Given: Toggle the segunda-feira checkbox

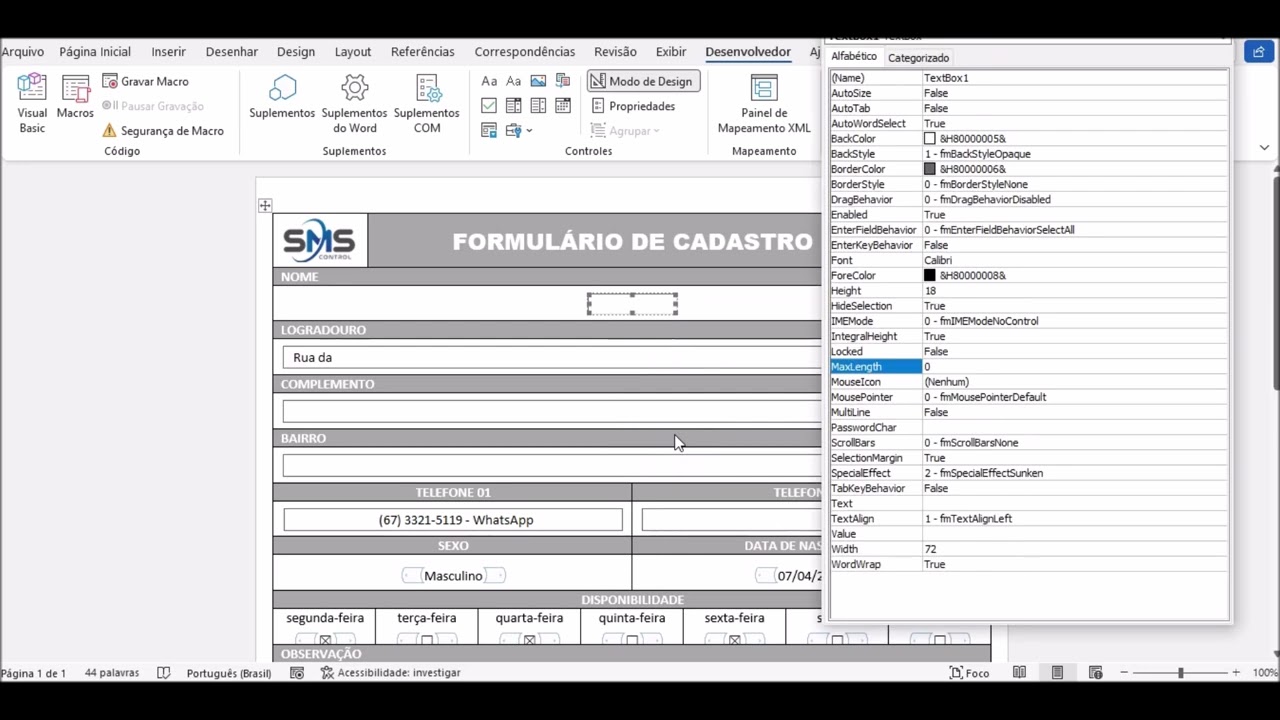Looking at the screenshot, I should [325, 640].
